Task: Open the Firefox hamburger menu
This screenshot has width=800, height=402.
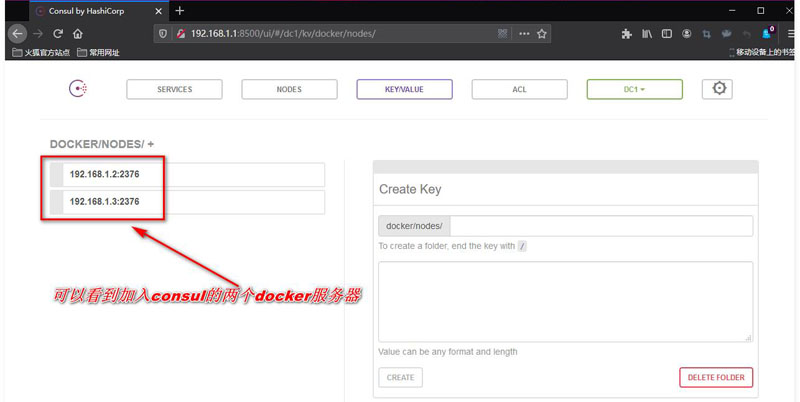Action: coord(792,34)
